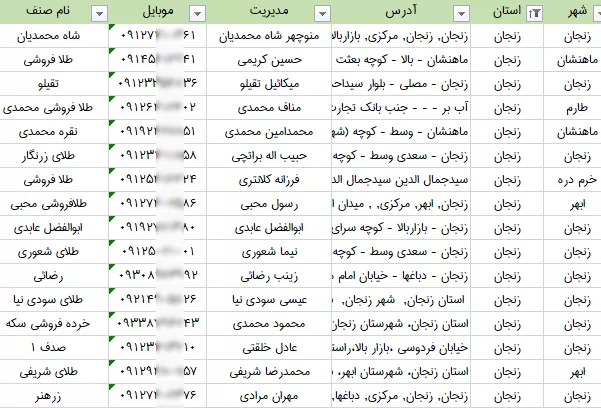
Task: Select the آدرس column header text
Action: pyautogui.click(x=401, y=11)
